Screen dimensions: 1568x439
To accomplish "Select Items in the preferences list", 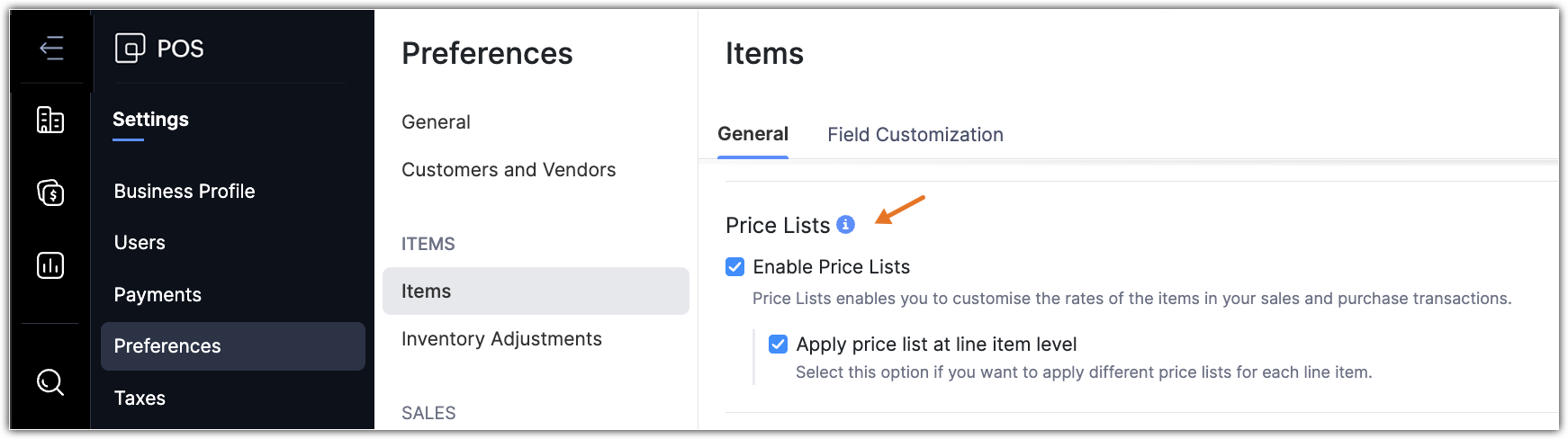I will click(x=427, y=291).
